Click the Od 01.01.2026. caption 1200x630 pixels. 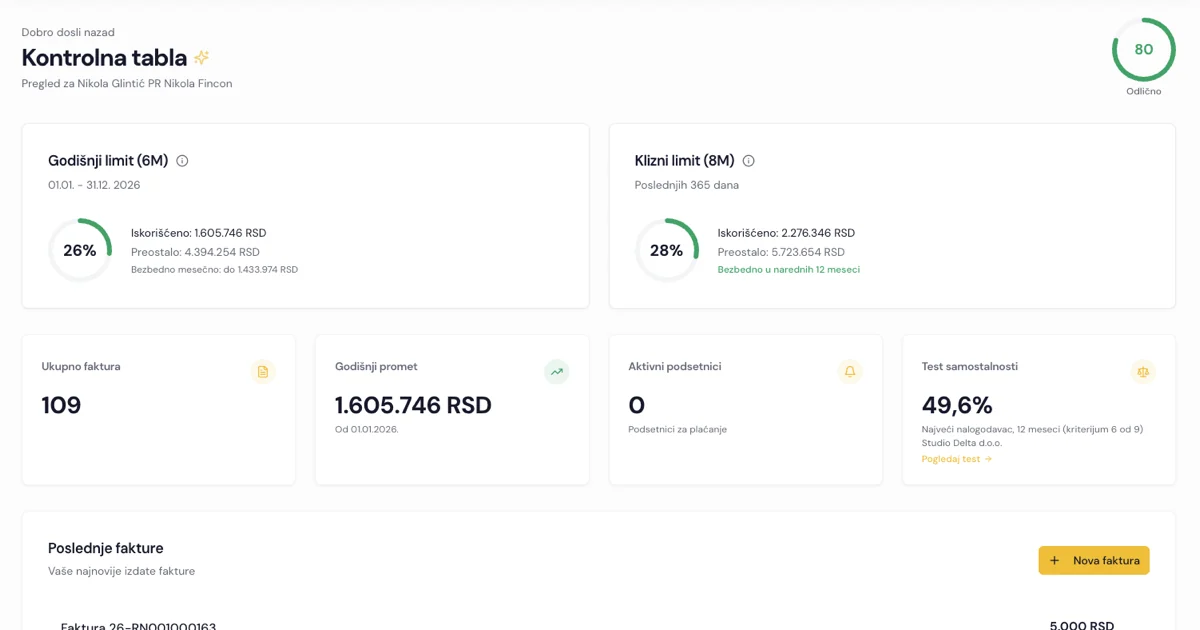point(367,429)
